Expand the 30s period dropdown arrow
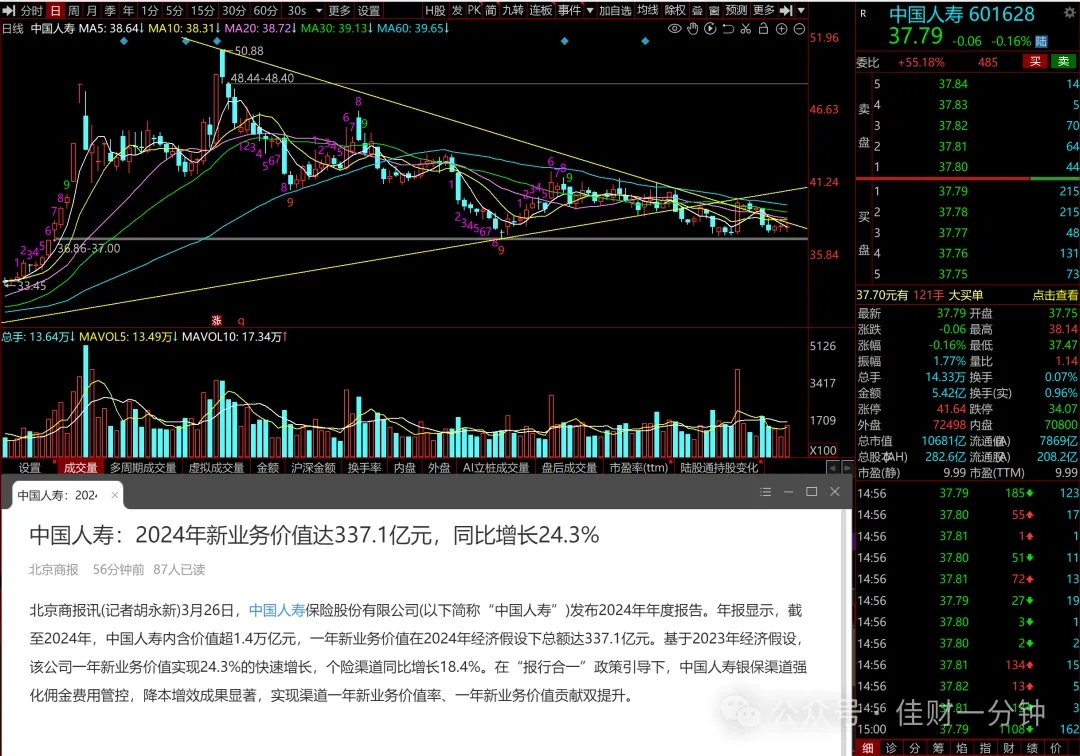1080x756 pixels. pos(319,10)
